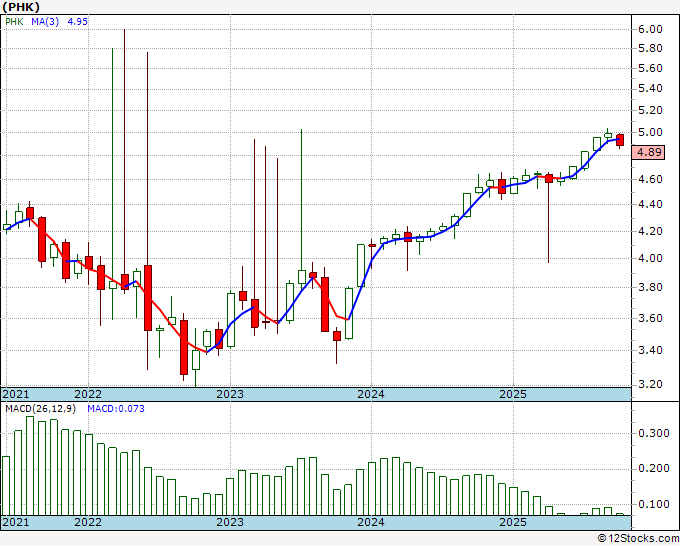Click 2023 on the price chart time axis
This screenshot has width=680, height=546.
(x=230, y=394)
